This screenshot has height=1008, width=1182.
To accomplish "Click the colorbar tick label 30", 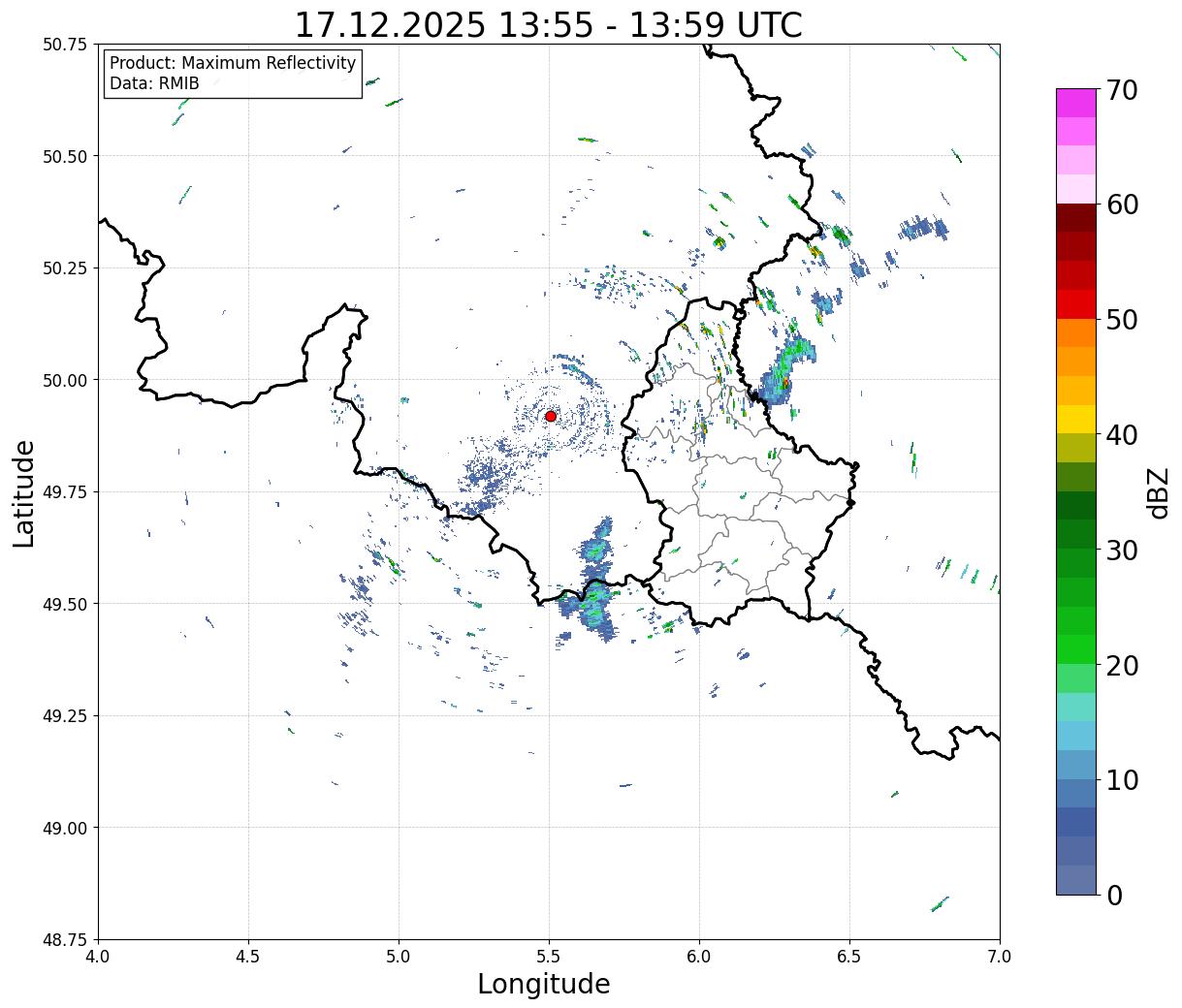I will click(1122, 550).
